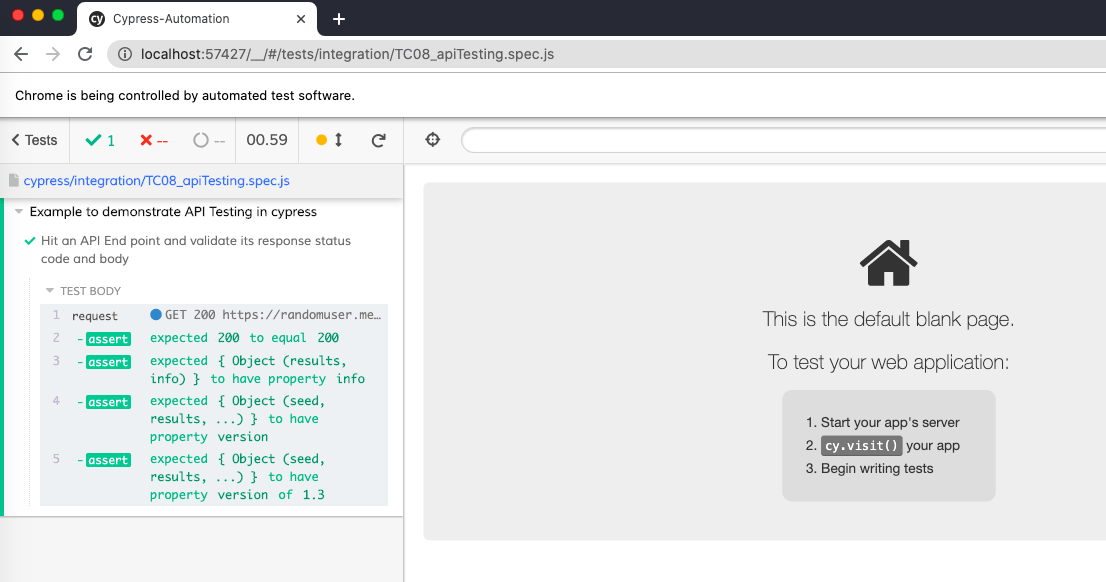Click the document icon beside the spec filename

coord(12,180)
